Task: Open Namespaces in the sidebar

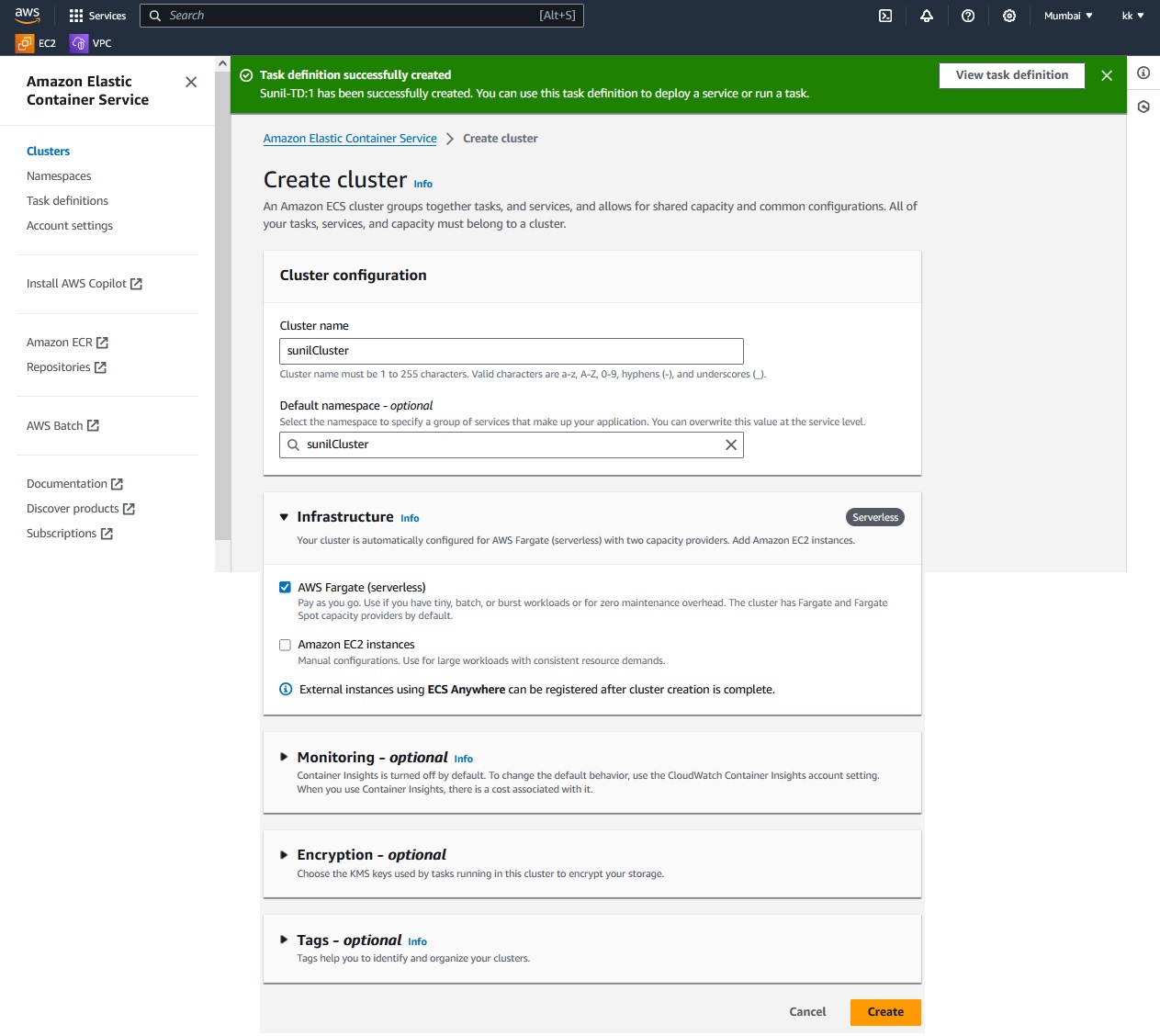Action: coord(59,176)
